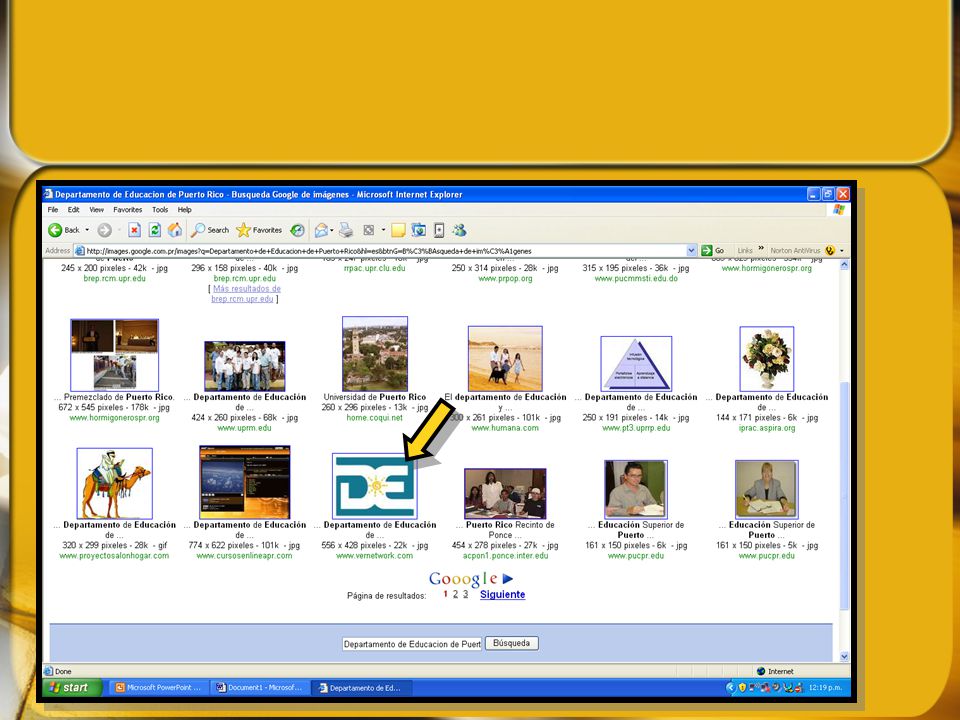960x720 pixels.
Task: Click the address bar URL field
Action: (385, 250)
